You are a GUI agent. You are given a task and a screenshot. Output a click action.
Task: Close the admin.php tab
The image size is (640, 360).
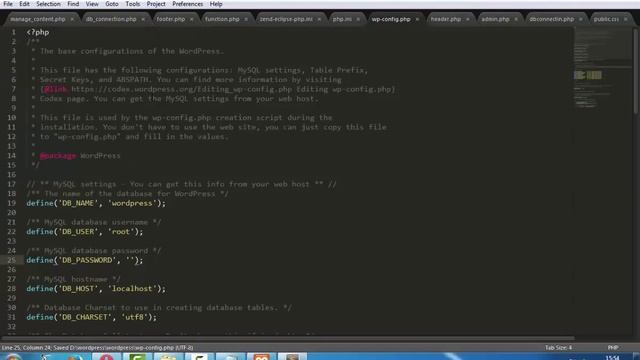coord(516,19)
